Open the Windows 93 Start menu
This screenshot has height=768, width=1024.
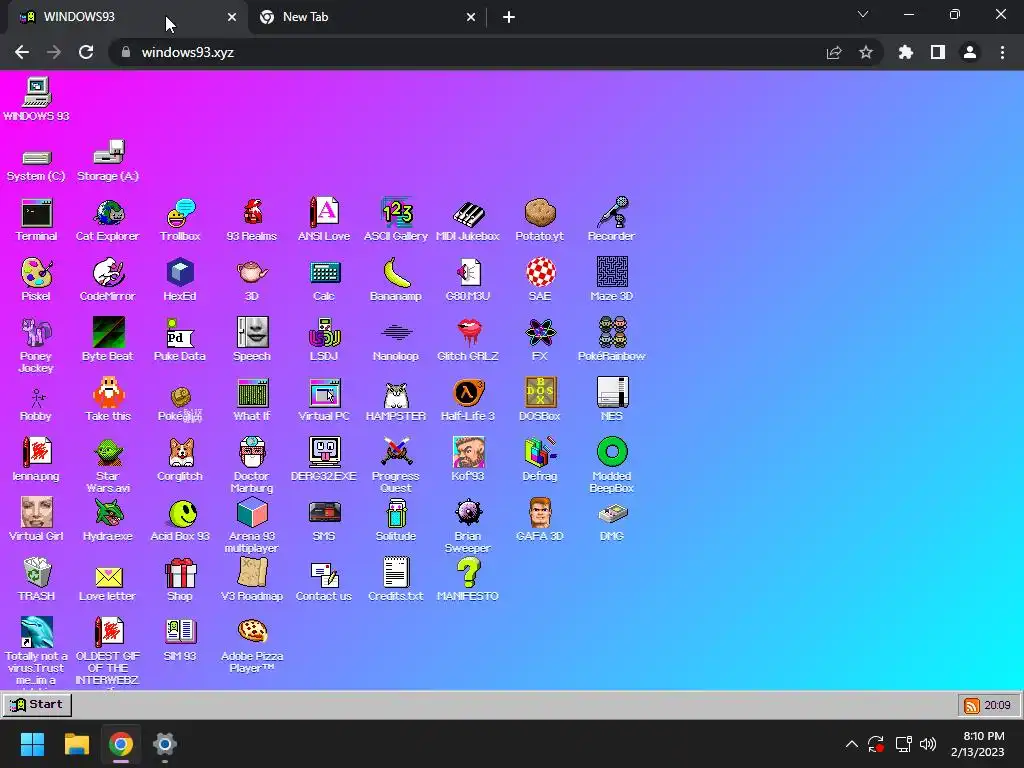pyautogui.click(x=37, y=705)
